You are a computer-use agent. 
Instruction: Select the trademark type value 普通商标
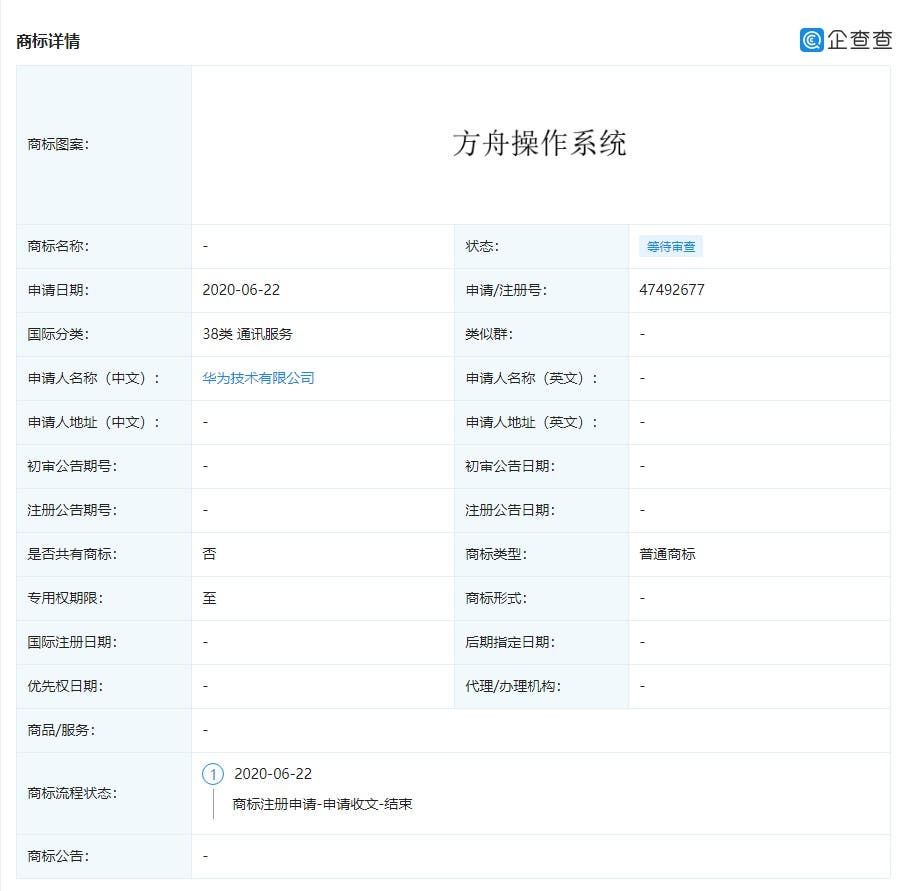(x=668, y=554)
